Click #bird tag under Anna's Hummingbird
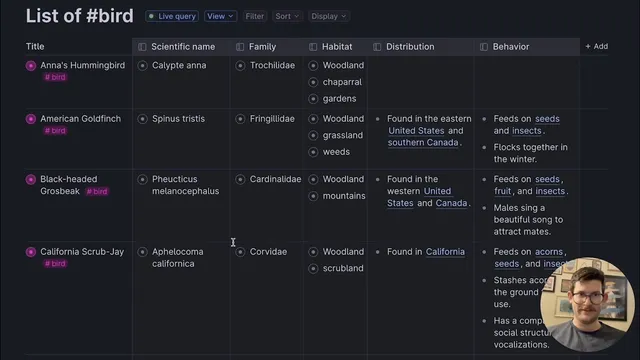The width and height of the screenshot is (640, 360). pos(55,77)
